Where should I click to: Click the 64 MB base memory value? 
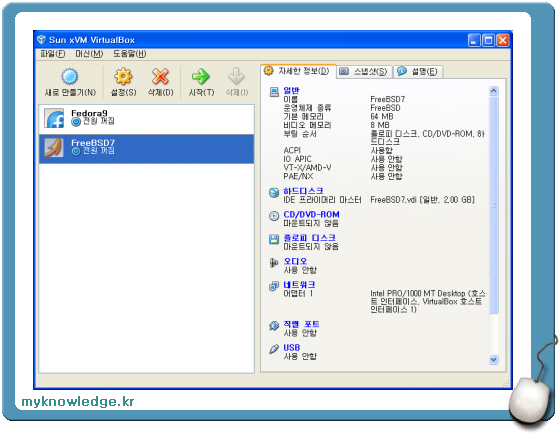click(382, 116)
